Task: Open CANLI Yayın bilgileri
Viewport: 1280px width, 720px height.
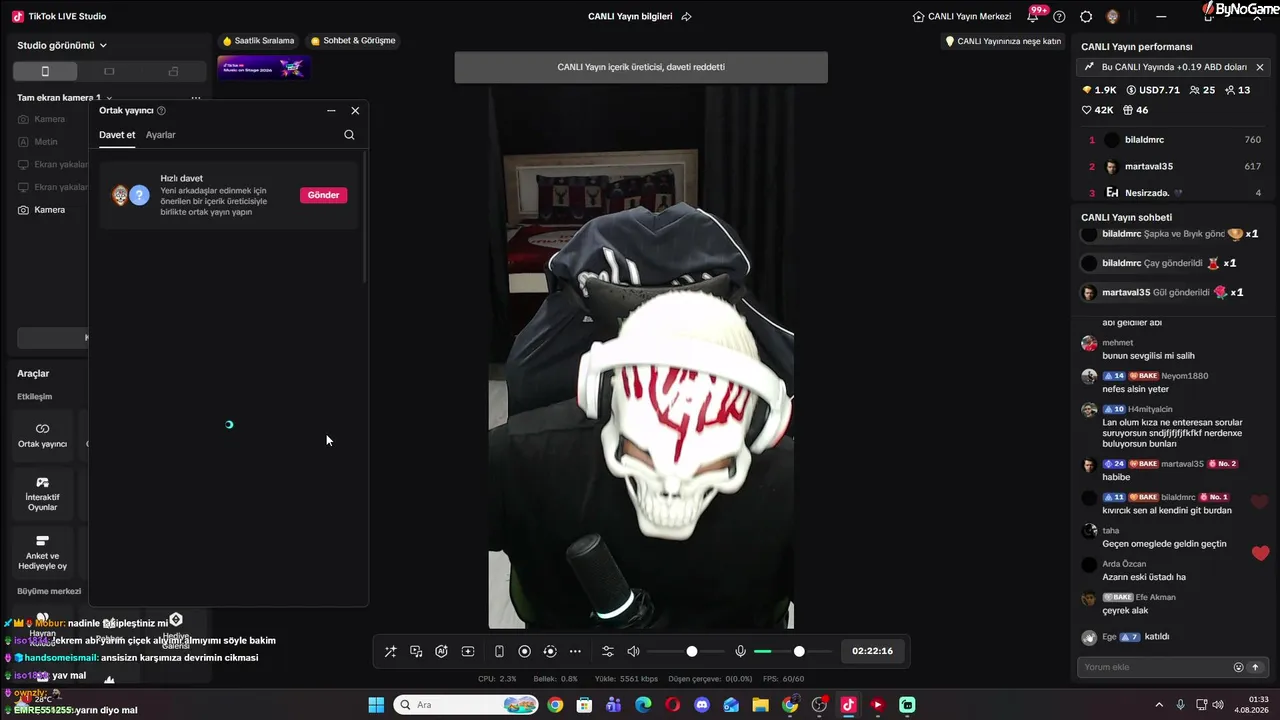Action: pyautogui.click(x=630, y=16)
